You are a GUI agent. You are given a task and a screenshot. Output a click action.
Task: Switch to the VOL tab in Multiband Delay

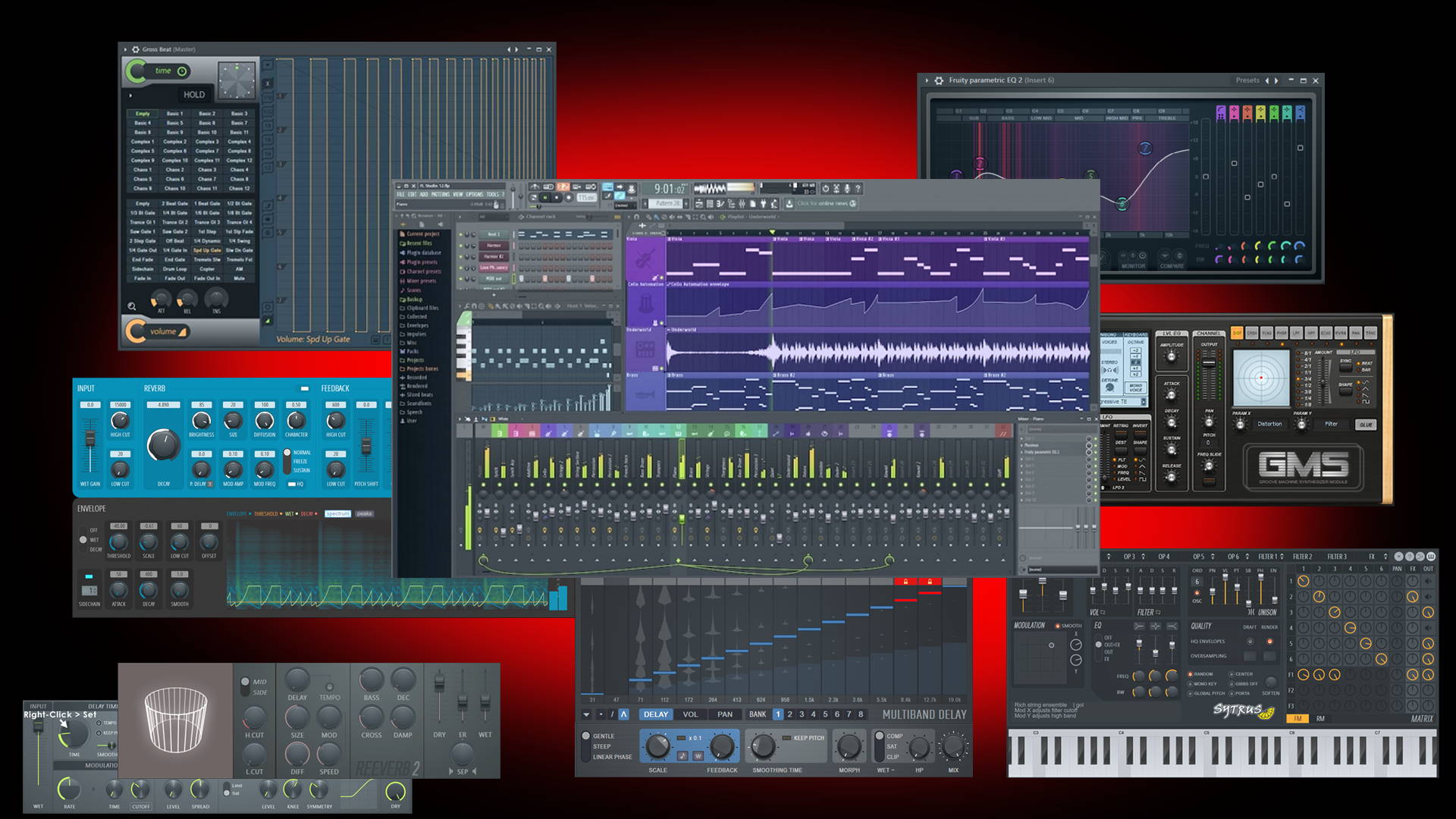[690, 714]
